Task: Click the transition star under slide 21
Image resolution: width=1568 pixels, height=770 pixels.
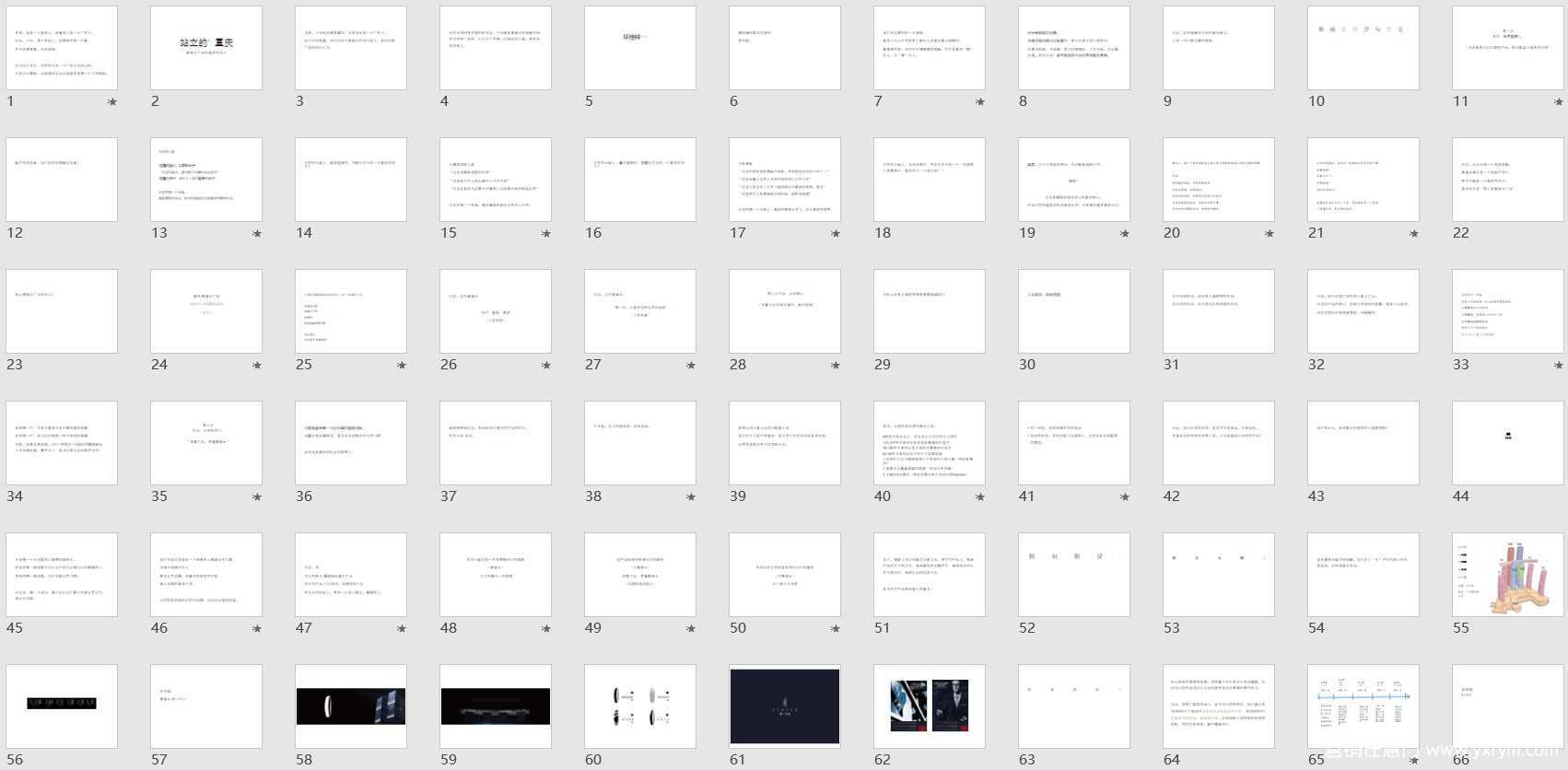Action: [x=1414, y=234]
